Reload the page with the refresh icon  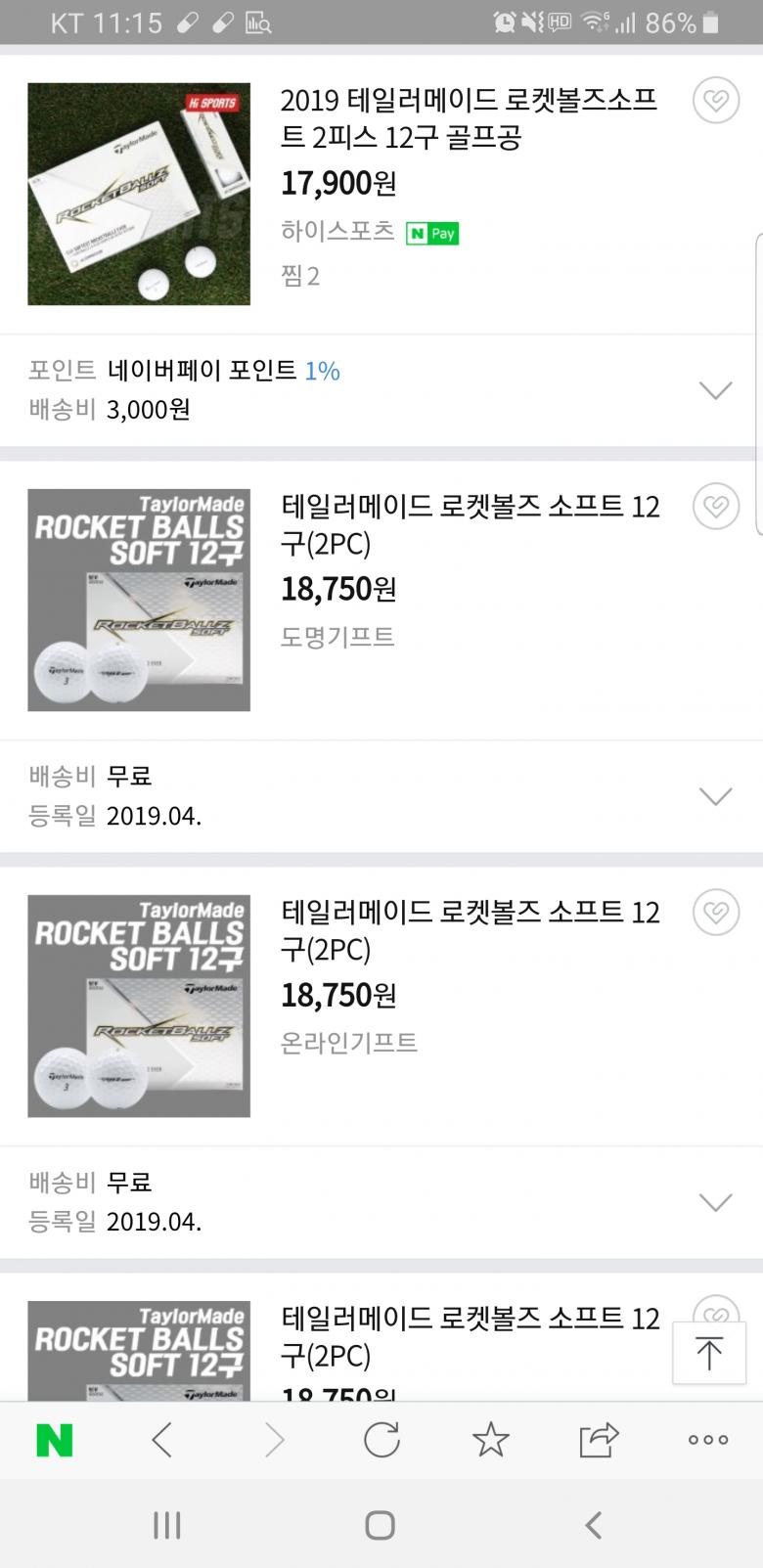(x=381, y=1440)
